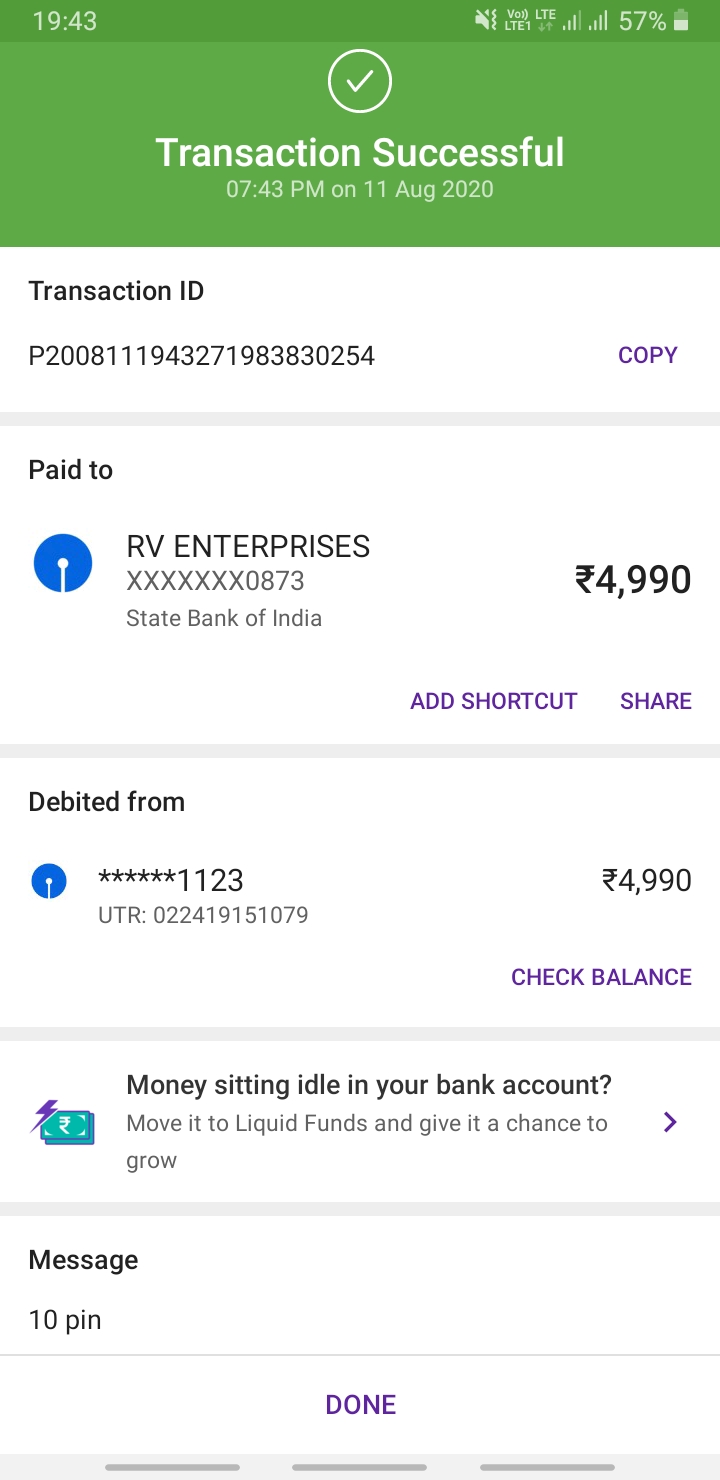The height and width of the screenshot is (1480, 720).
Task: Tap the muted sound icon in status bar
Action: click(x=486, y=21)
